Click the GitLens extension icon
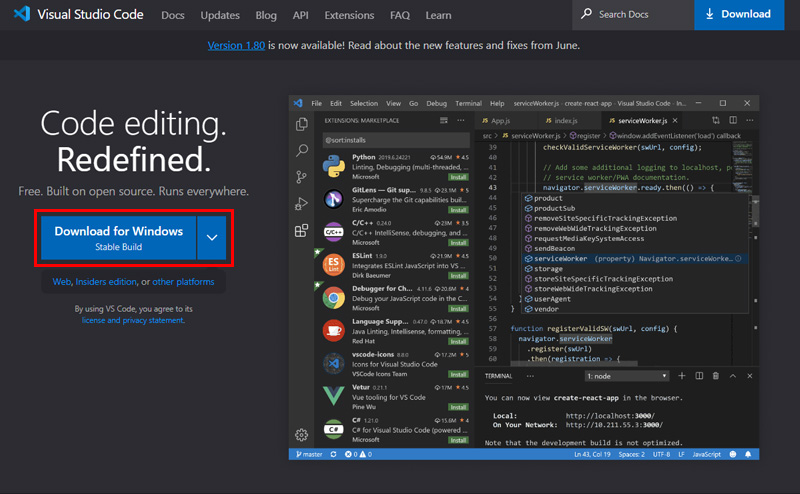Viewport: 800px width, 494px height. coord(334,199)
